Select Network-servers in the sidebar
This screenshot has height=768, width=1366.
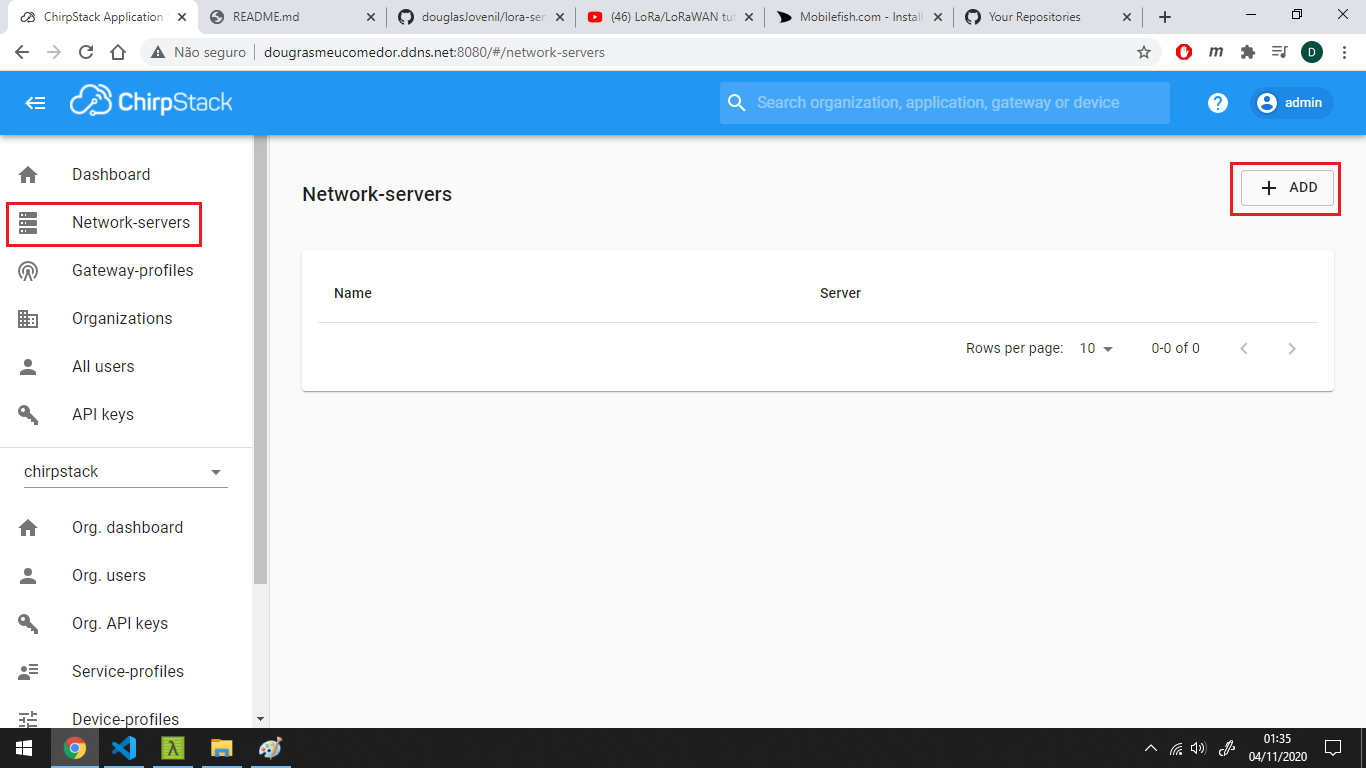(x=131, y=222)
